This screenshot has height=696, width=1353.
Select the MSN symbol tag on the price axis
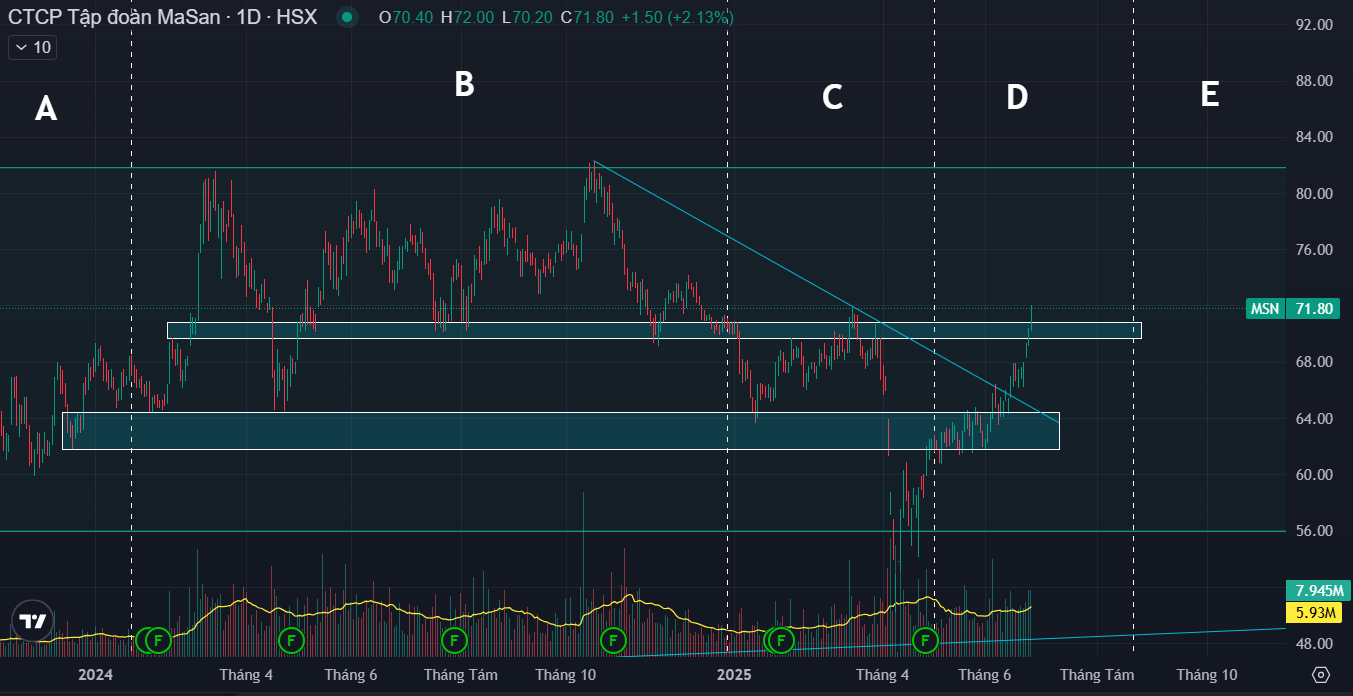[x=1264, y=309]
